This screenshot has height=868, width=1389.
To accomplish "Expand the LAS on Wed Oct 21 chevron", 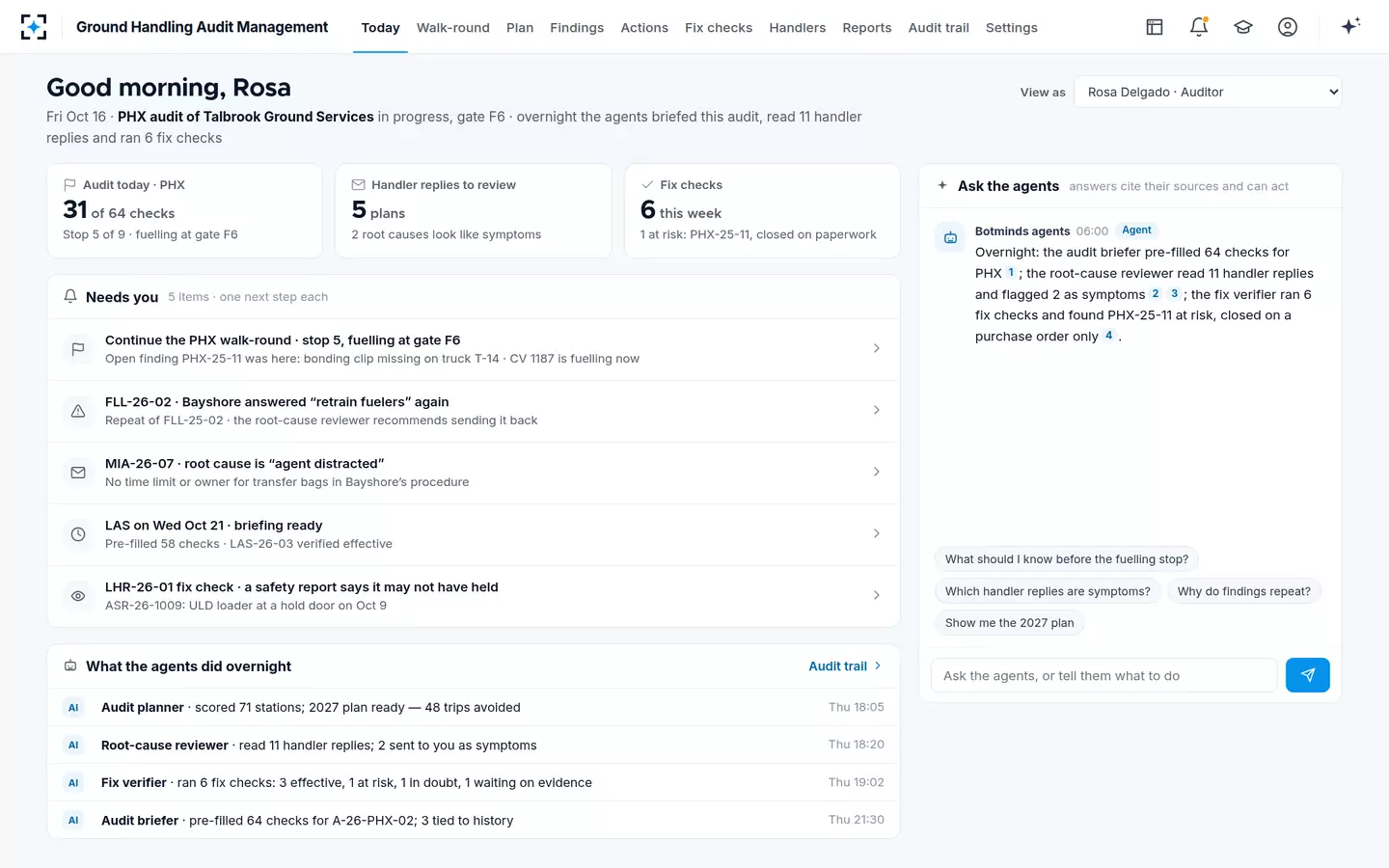I will [876, 533].
